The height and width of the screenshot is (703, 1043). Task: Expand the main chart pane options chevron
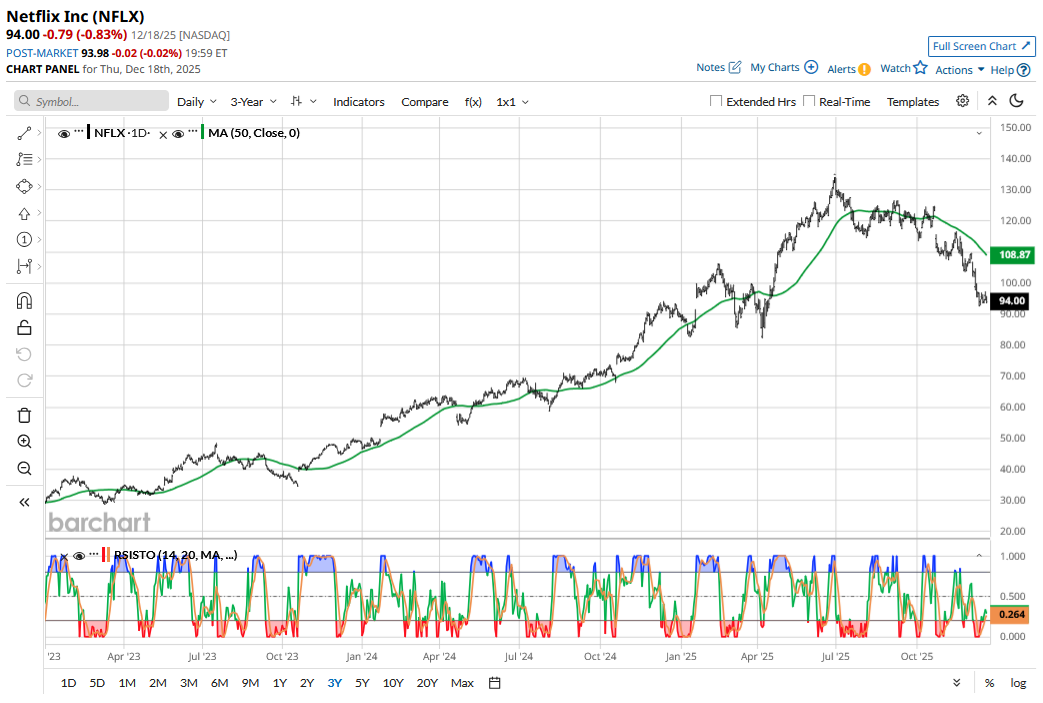coord(979,134)
